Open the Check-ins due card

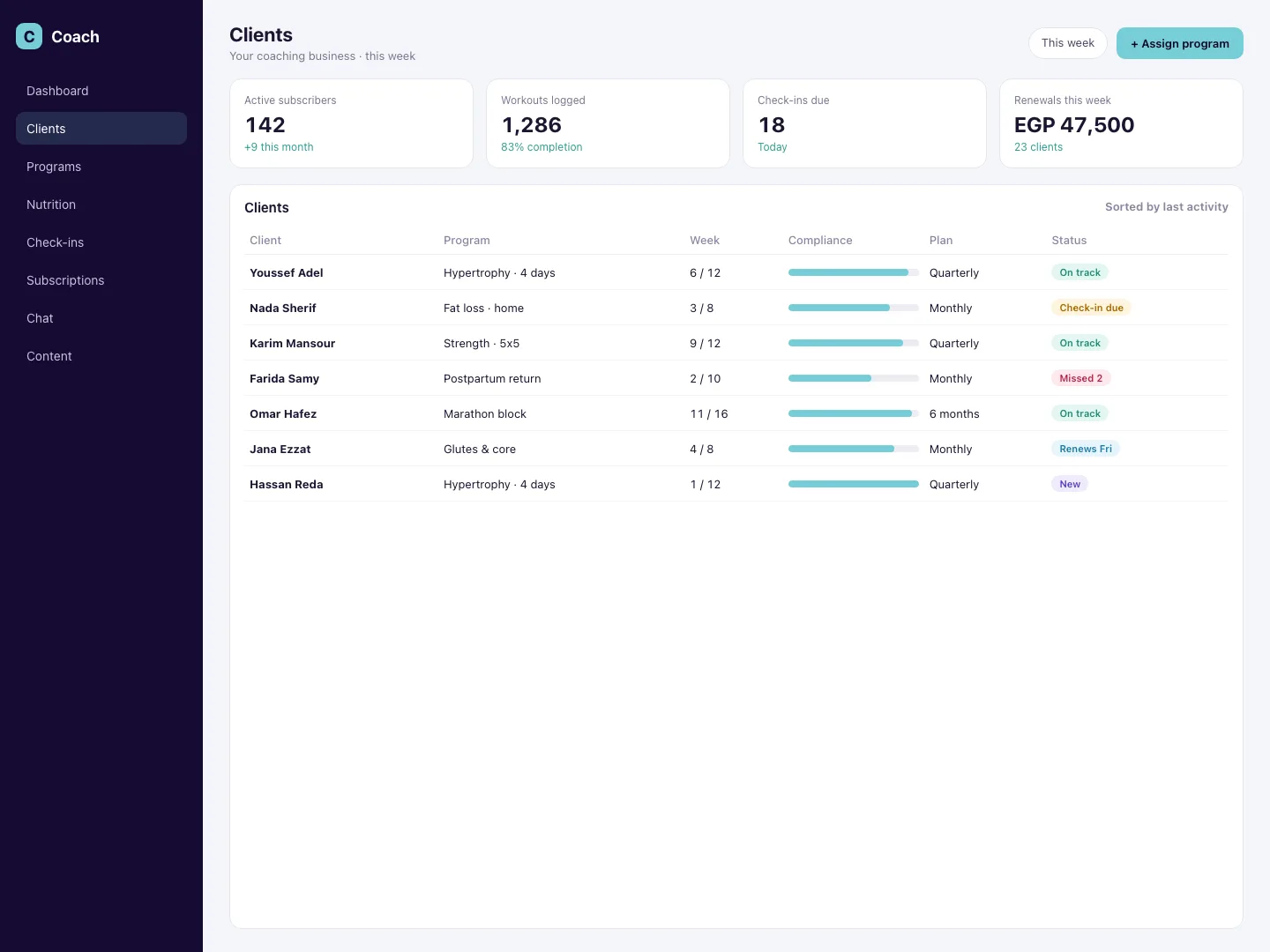coord(864,123)
